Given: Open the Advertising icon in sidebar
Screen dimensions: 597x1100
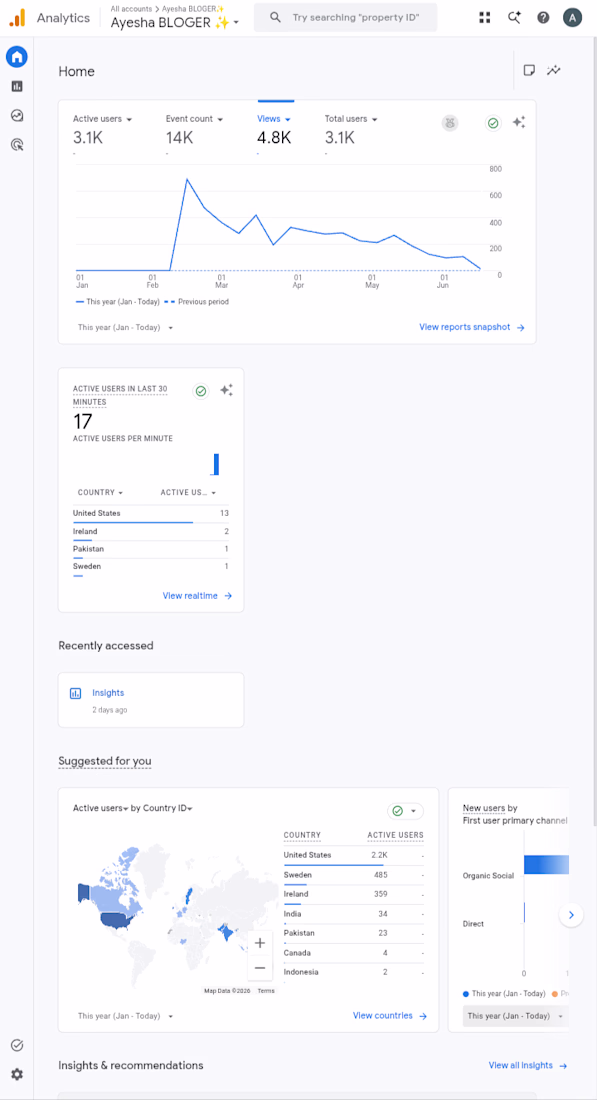Looking at the screenshot, I should coord(17,145).
